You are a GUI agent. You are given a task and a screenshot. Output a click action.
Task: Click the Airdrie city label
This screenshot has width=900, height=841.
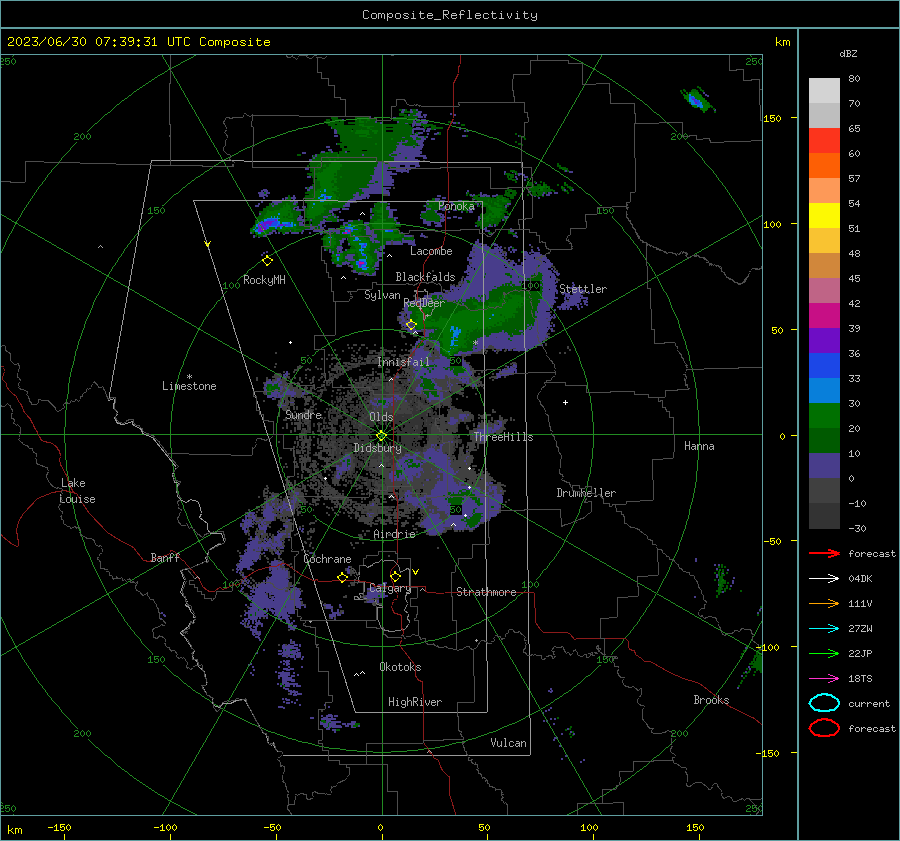[394, 534]
